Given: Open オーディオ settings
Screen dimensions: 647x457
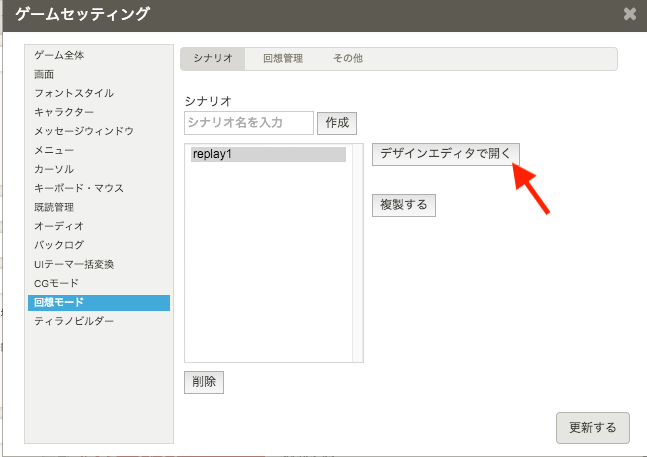Looking at the screenshot, I should 59,226.
